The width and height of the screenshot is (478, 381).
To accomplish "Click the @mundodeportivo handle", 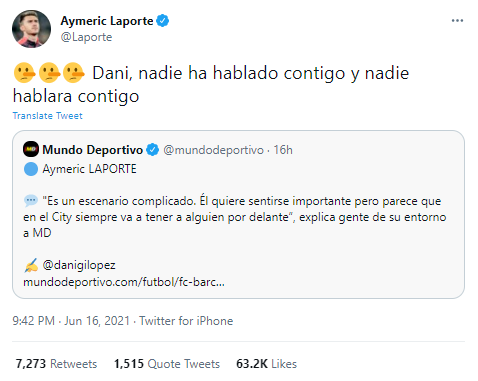I will pyautogui.click(x=213, y=150).
